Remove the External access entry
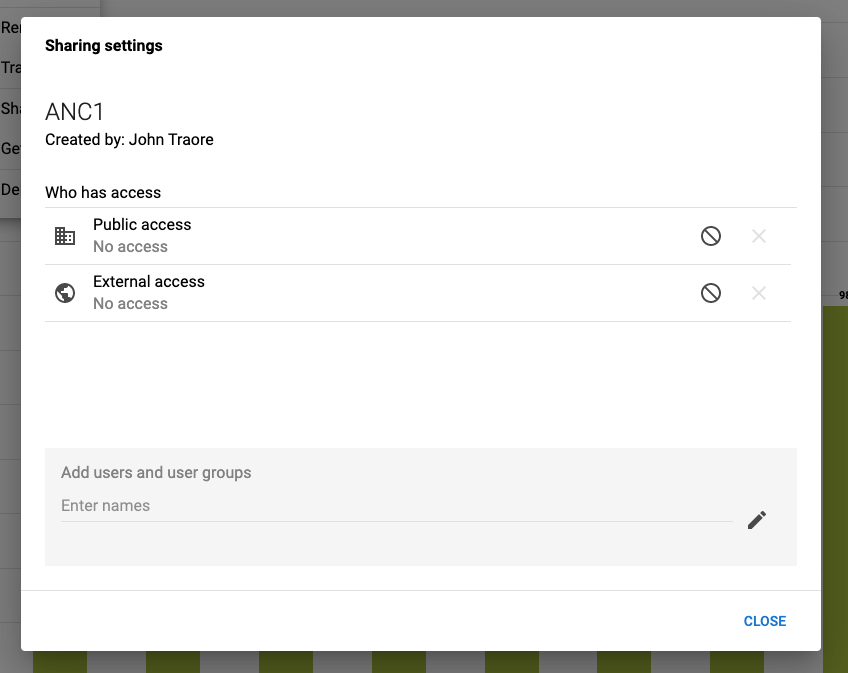 (x=759, y=293)
